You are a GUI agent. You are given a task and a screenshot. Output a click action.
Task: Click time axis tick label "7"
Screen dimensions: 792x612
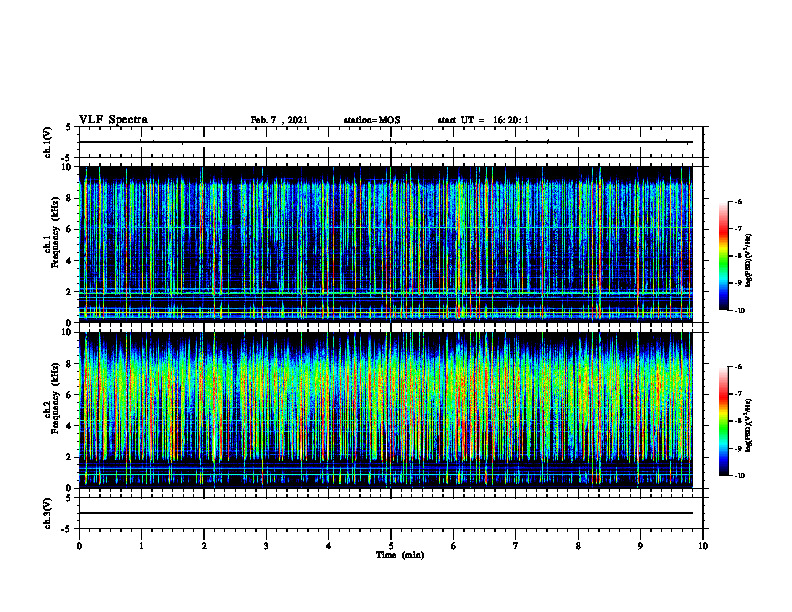coord(516,546)
